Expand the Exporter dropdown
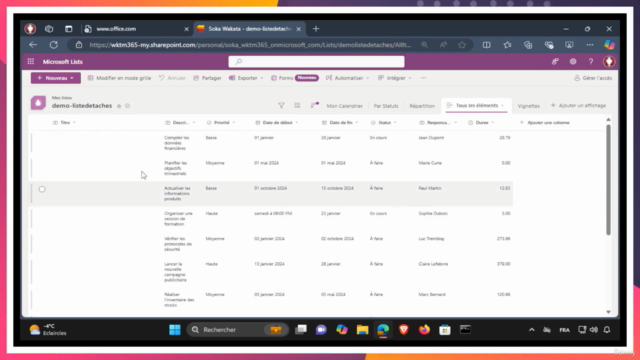 point(262,78)
